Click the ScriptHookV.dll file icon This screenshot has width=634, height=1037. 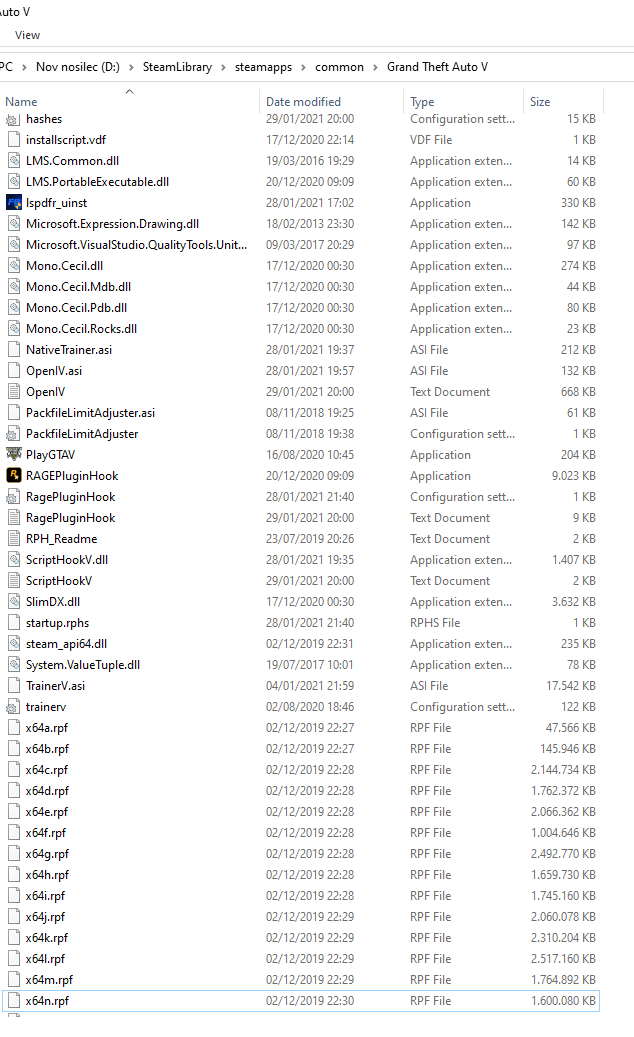click(13, 560)
